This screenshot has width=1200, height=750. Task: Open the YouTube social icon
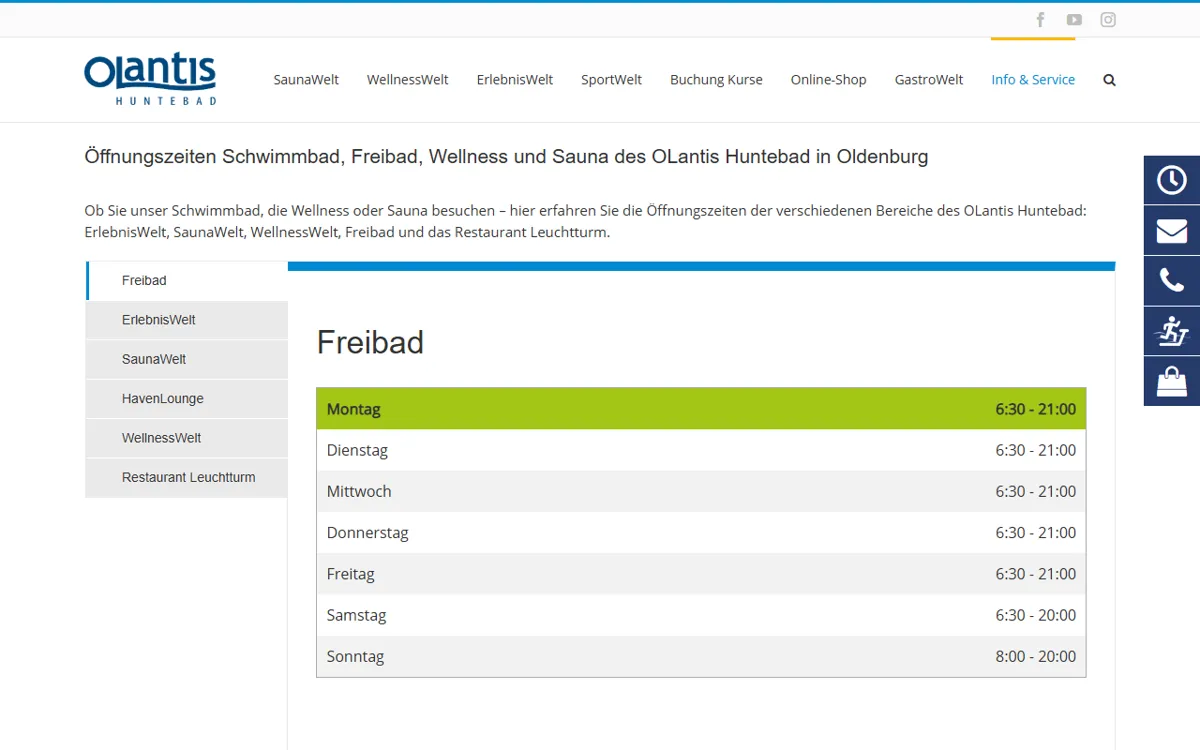click(x=1074, y=20)
